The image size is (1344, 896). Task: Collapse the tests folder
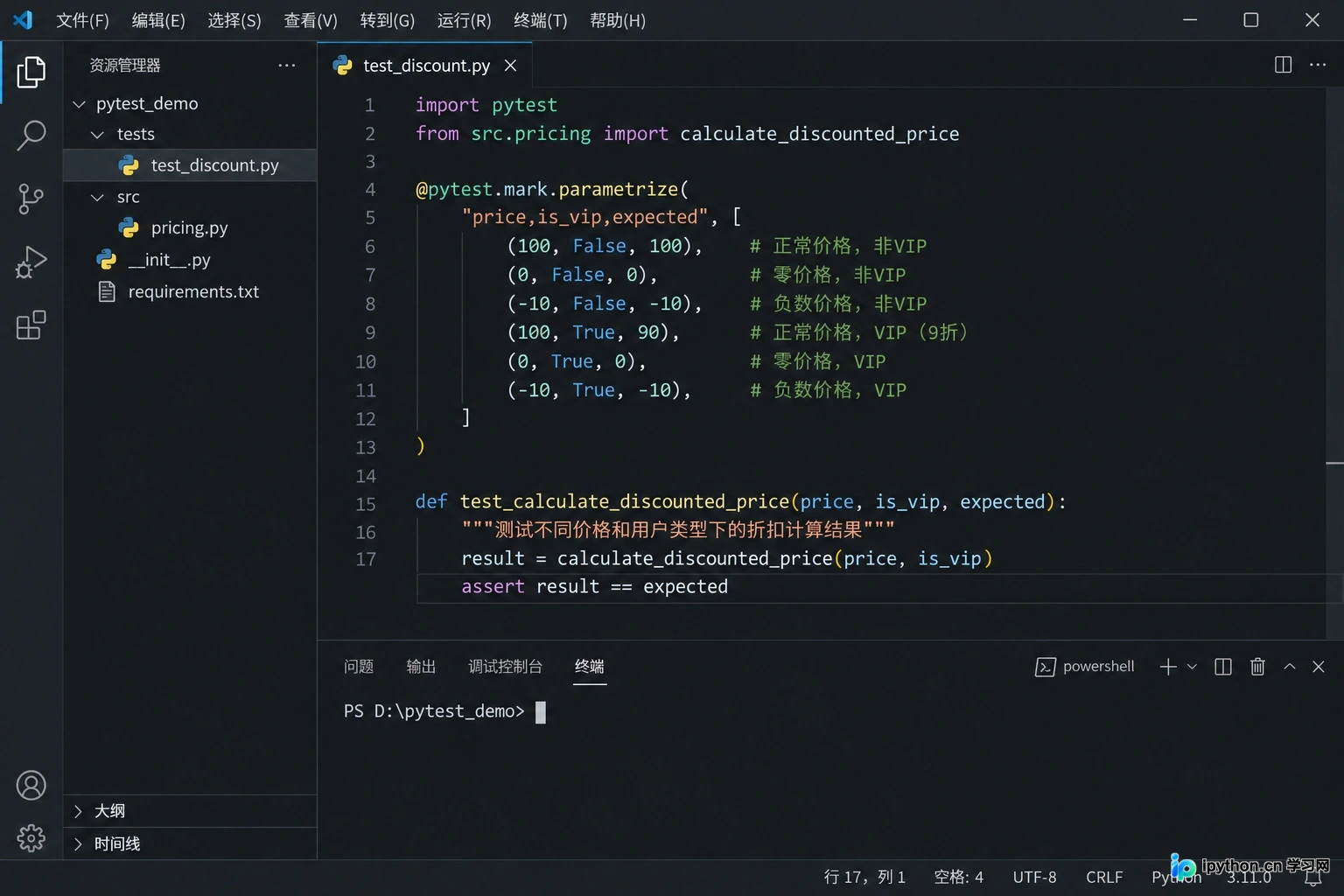pyautogui.click(x=98, y=135)
